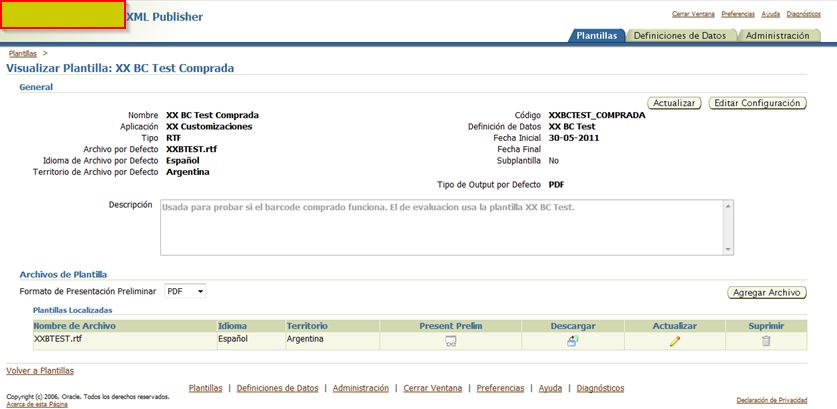Open the Cerrar Ventana link in the header
Screen dimensions: 837x409
pos(693,14)
